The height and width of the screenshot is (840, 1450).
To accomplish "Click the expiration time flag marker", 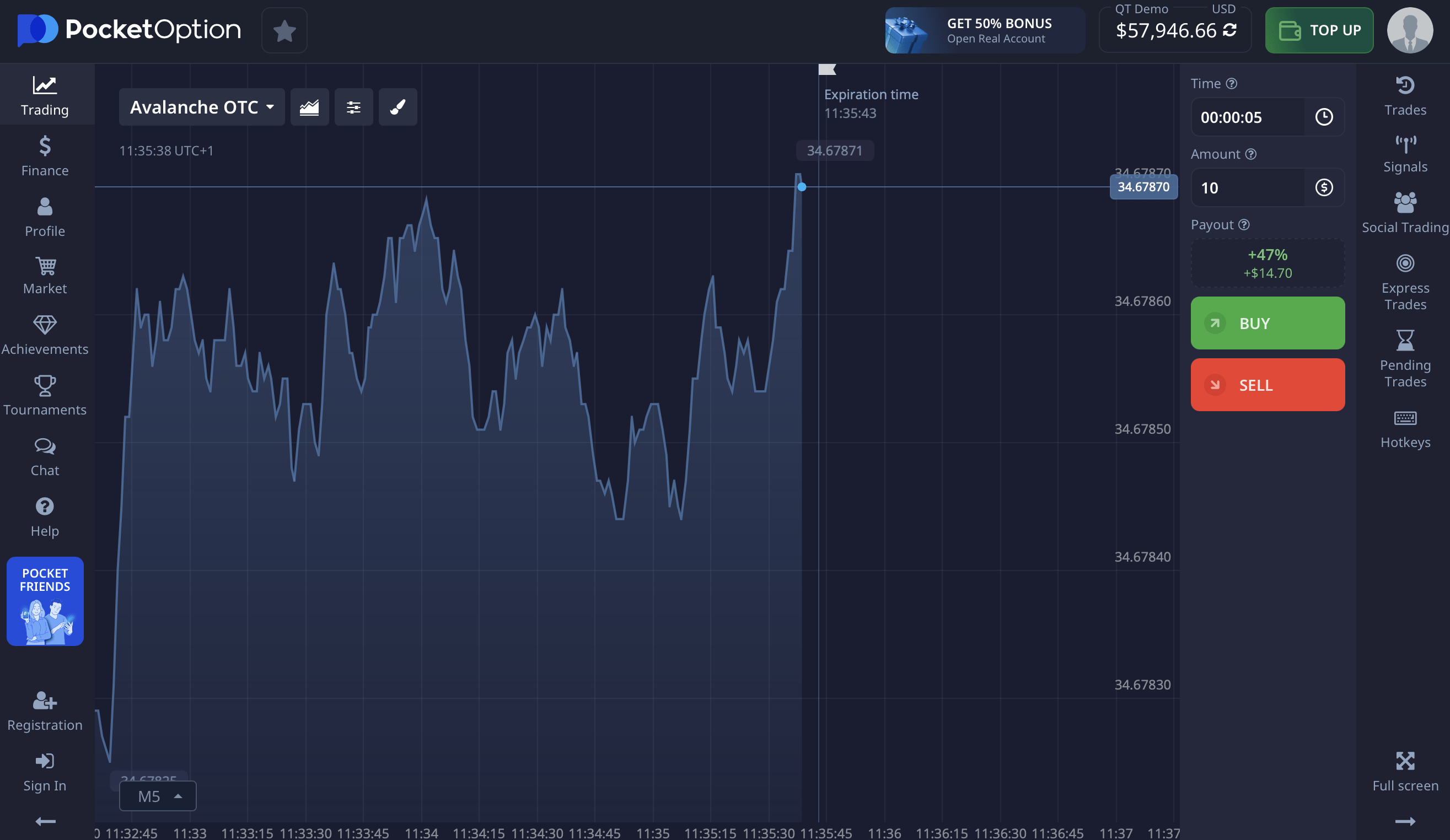I will coord(826,69).
